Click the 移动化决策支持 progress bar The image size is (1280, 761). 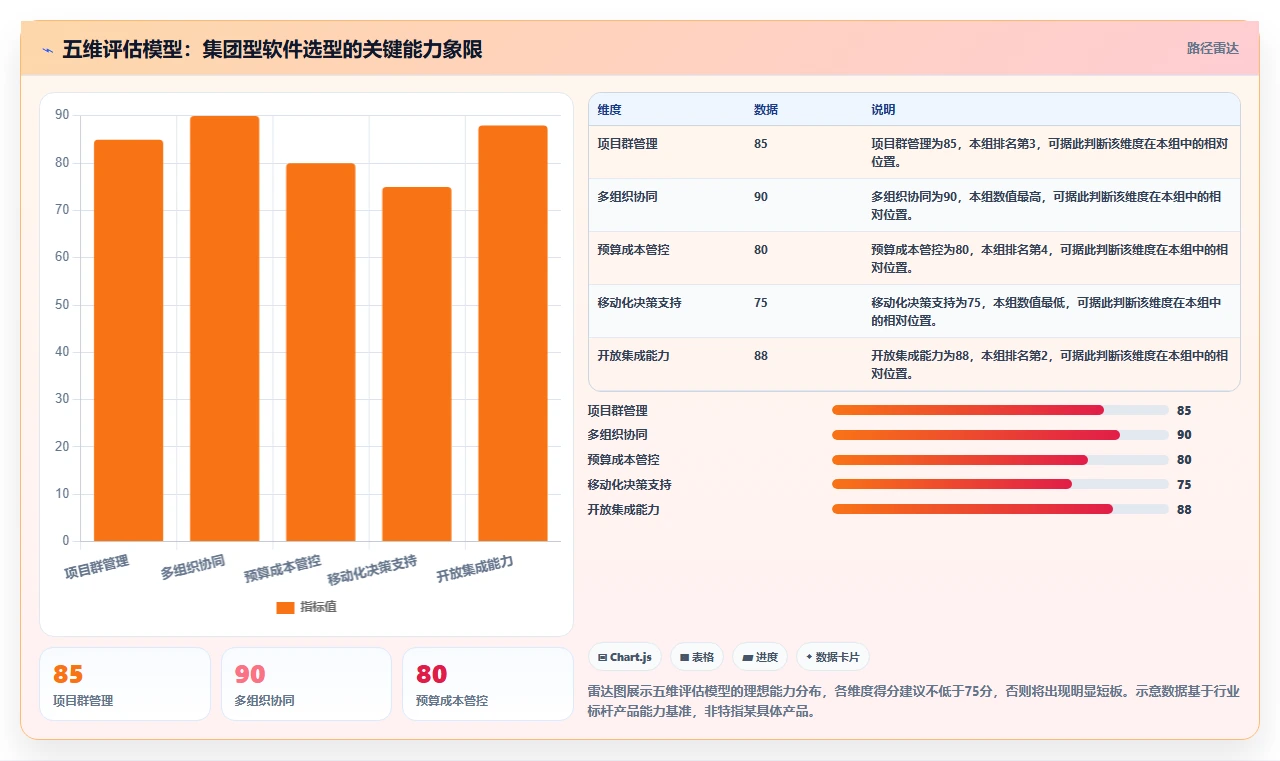pyautogui.click(x=1000, y=484)
